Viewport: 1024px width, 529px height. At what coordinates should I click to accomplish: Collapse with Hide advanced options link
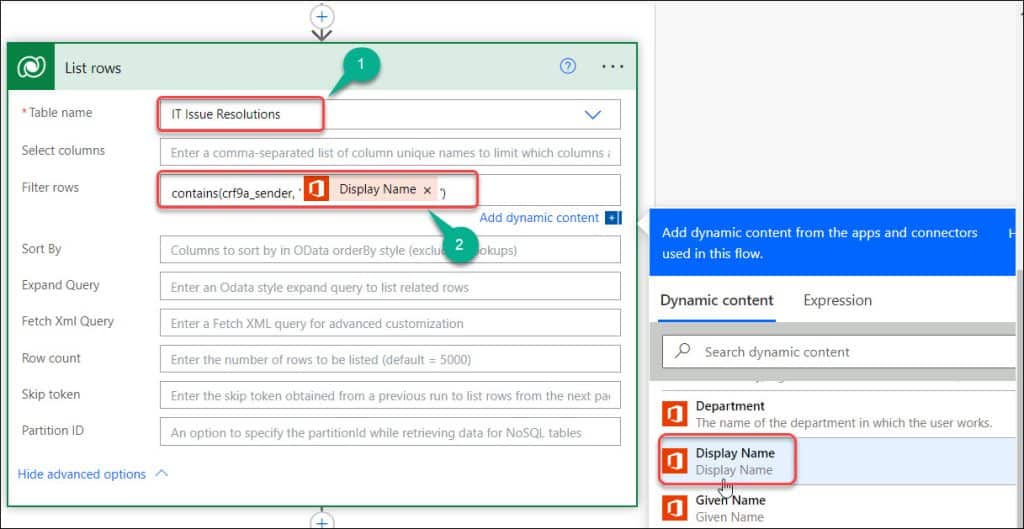click(82, 474)
